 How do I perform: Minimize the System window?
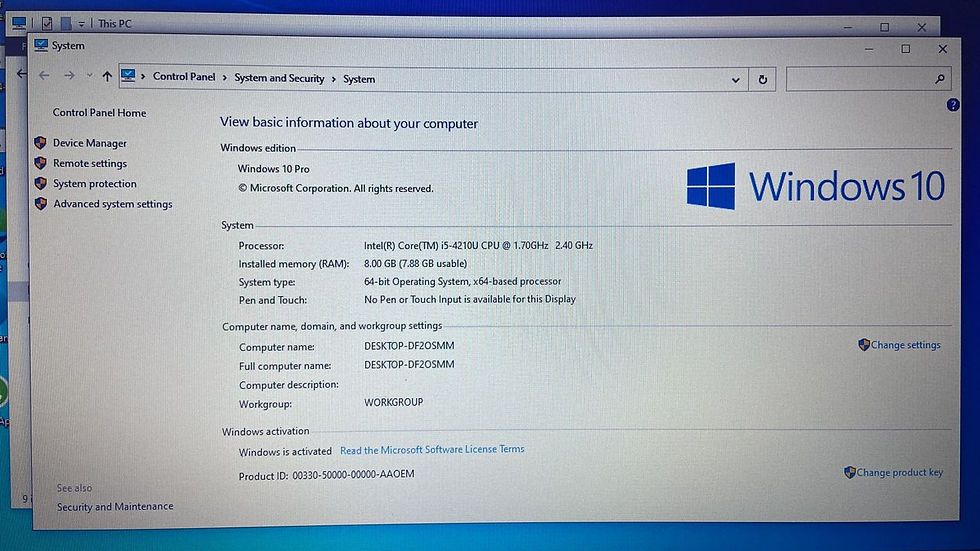pos(869,49)
